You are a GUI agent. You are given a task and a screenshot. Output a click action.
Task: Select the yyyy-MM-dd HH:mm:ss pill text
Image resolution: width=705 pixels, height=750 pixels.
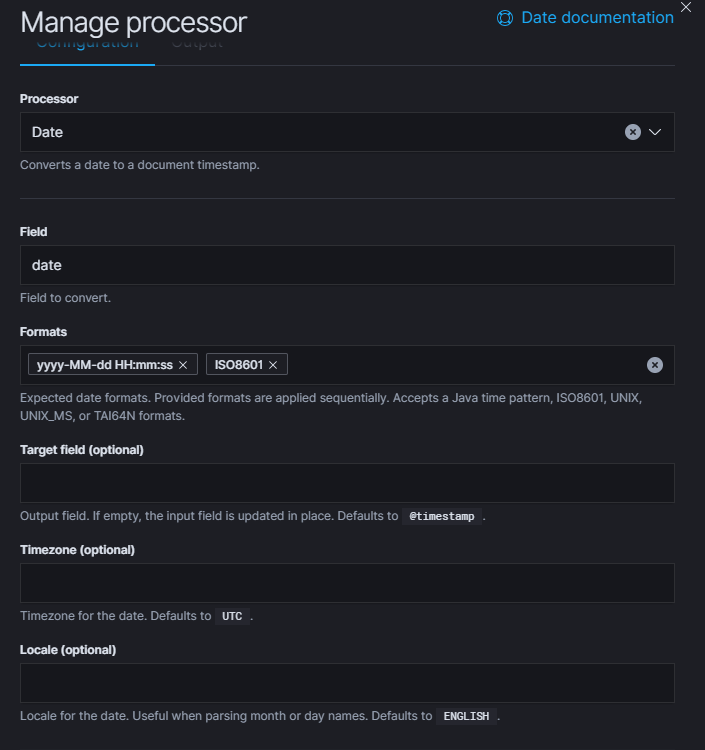[x=104, y=365]
